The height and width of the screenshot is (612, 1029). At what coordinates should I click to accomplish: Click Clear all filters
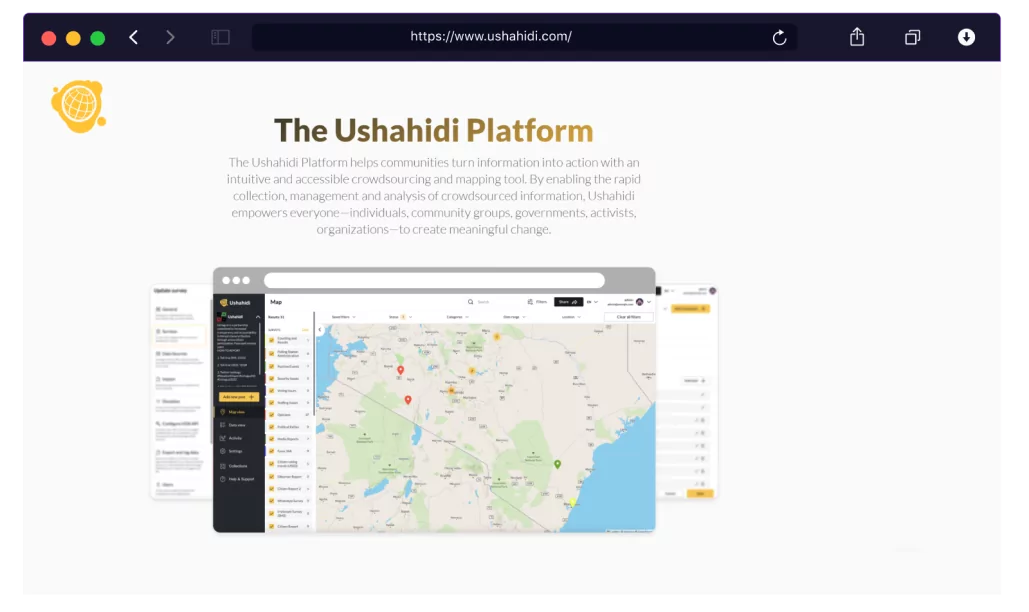click(x=629, y=317)
